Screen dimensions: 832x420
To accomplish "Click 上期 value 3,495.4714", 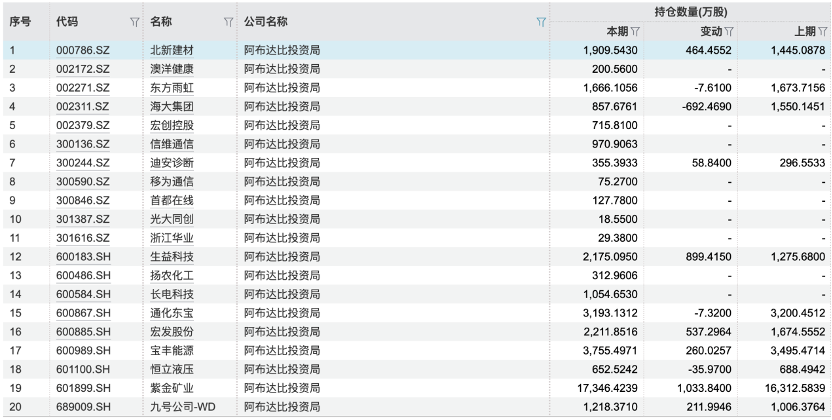I will 798,350.
